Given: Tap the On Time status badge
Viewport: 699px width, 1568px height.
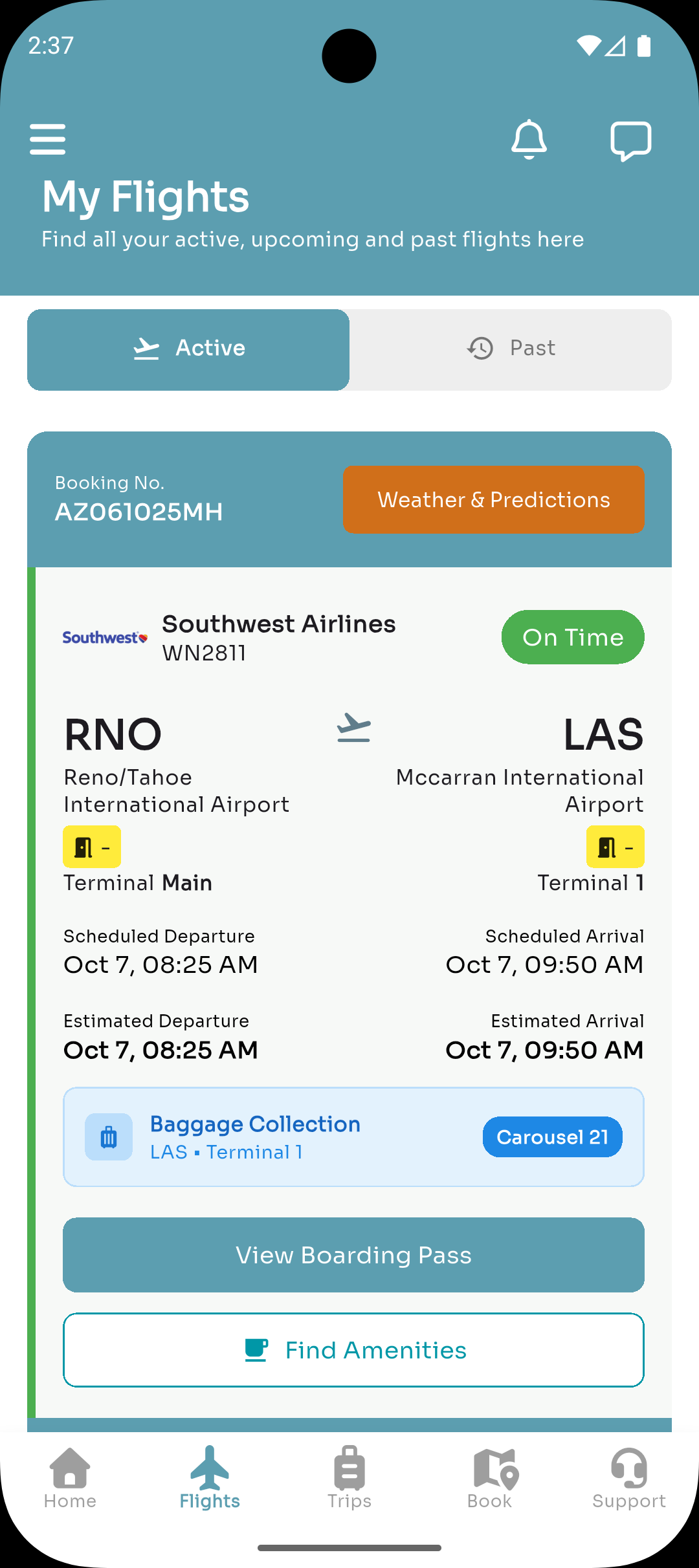Looking at the screenshot, I should click(573, 637).
